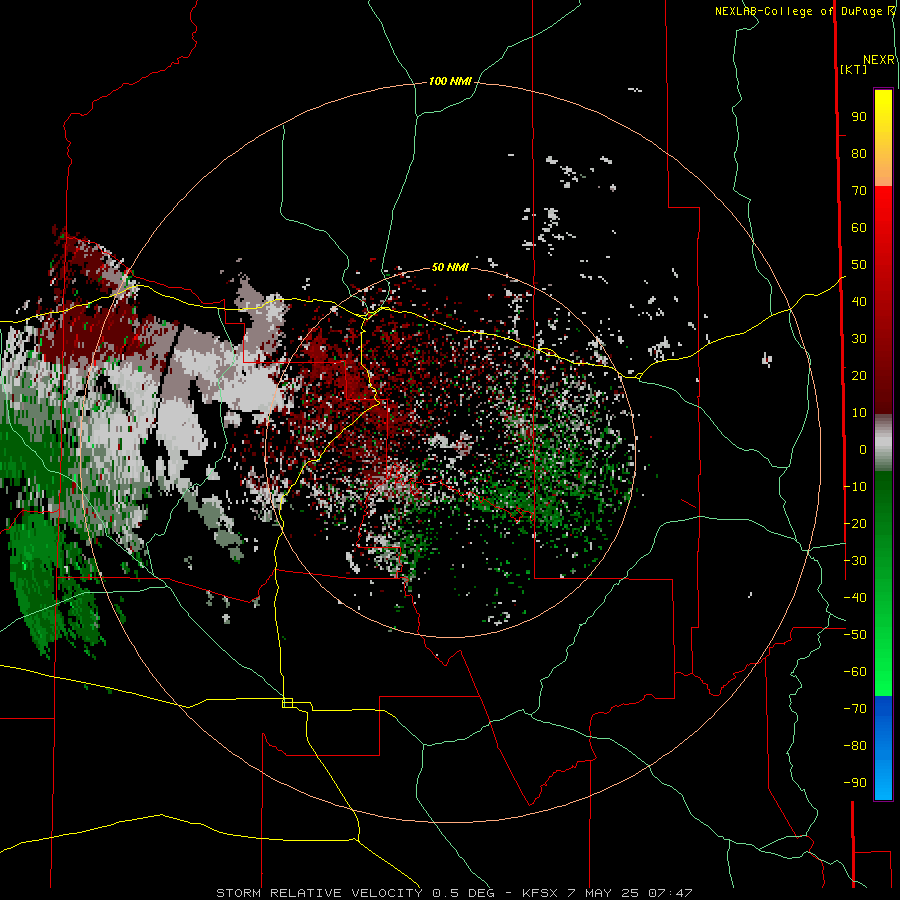This screenshot has height=900, width=900.
Task: Click the positive "90" scale label
Action: (859, 117)
